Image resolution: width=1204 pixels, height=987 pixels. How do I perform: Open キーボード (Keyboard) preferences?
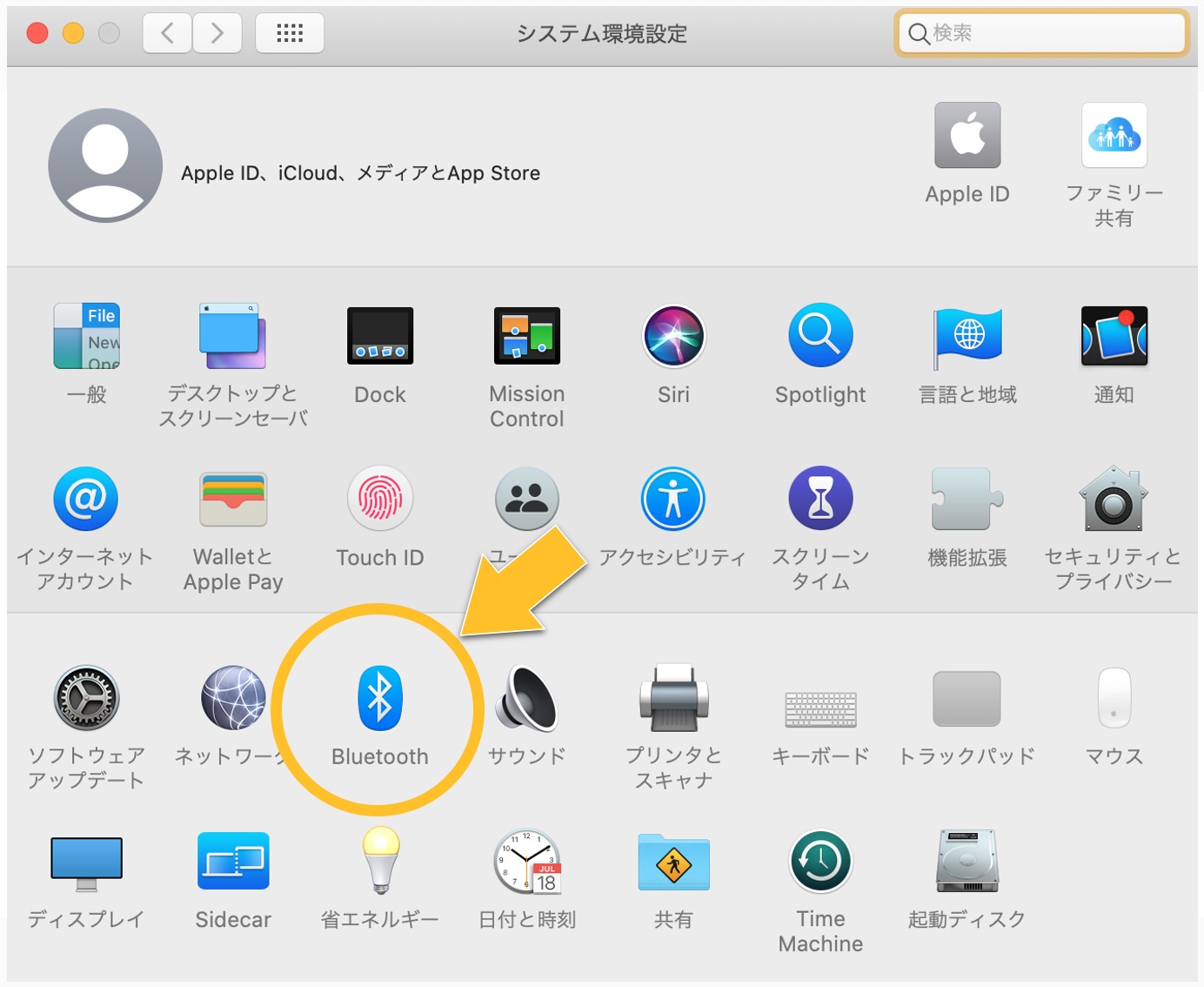pyautogui.click(x=820, y=709)
